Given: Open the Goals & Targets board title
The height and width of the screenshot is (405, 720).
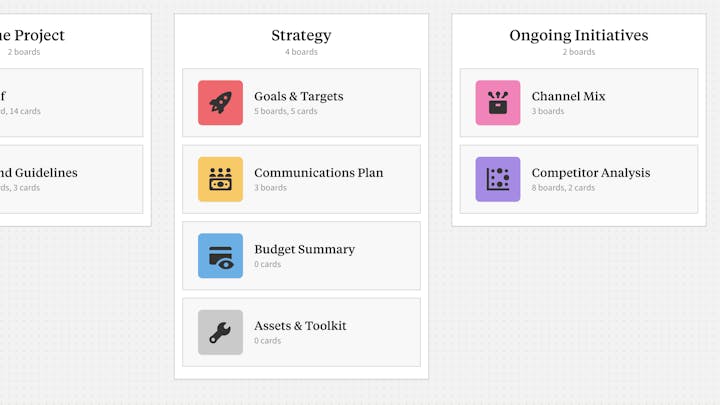Looking at the screenshot, I should [x=298, y=96].
